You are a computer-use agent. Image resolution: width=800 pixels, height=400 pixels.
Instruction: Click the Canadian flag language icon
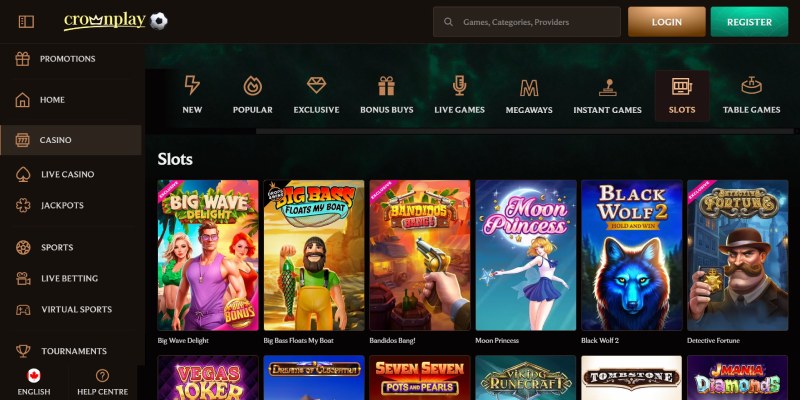pos(34,376)
